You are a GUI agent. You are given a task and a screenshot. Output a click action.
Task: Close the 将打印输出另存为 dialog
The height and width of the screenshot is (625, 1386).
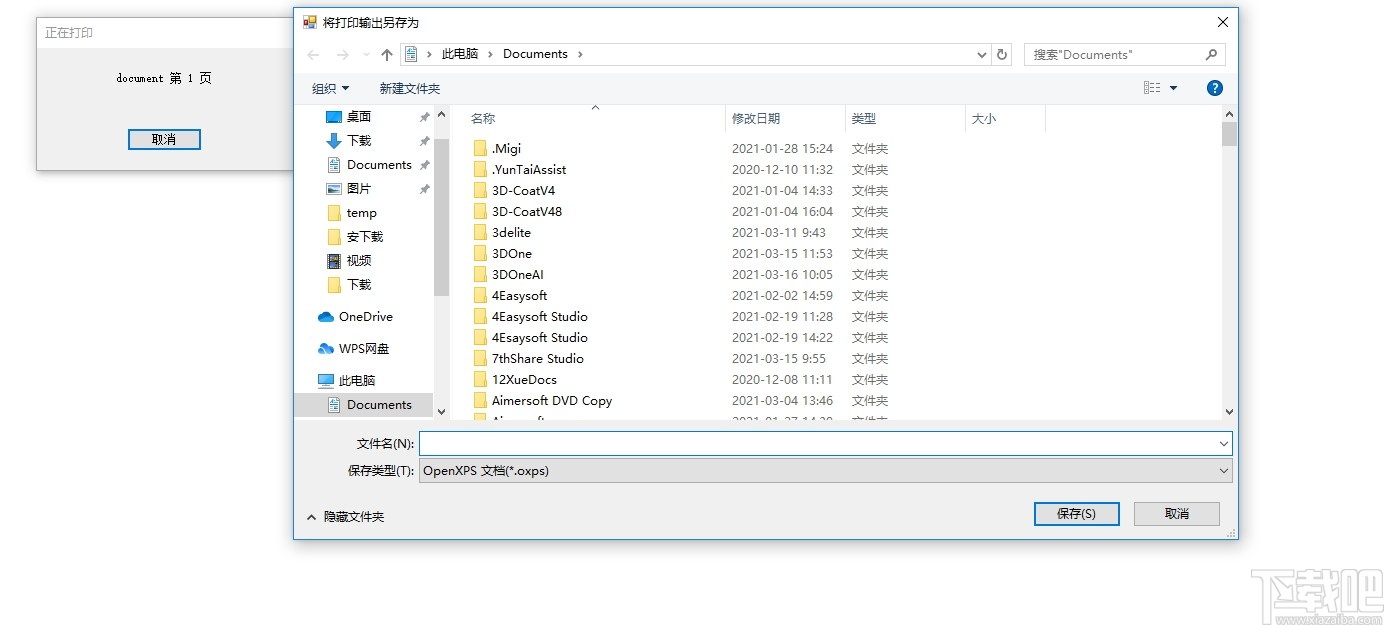point(1223,22)
